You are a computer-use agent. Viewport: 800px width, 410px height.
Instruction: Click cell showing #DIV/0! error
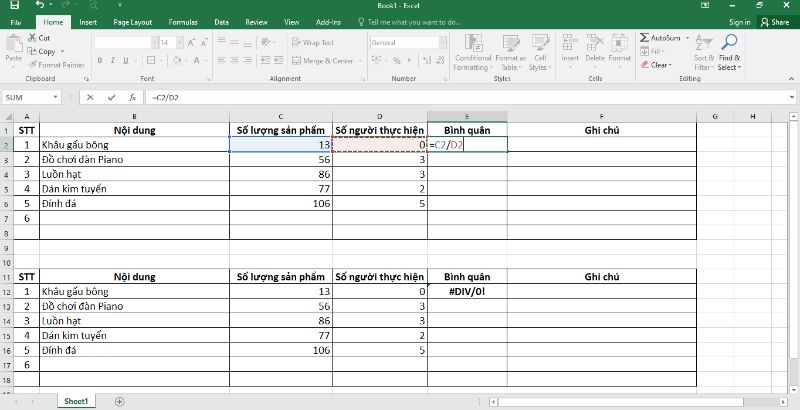coord(466,291)
